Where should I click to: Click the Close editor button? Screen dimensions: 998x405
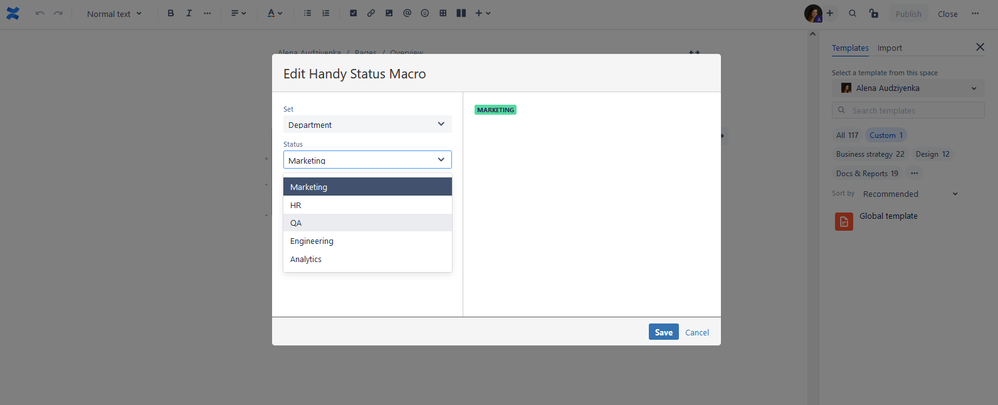tap(947, 14)
